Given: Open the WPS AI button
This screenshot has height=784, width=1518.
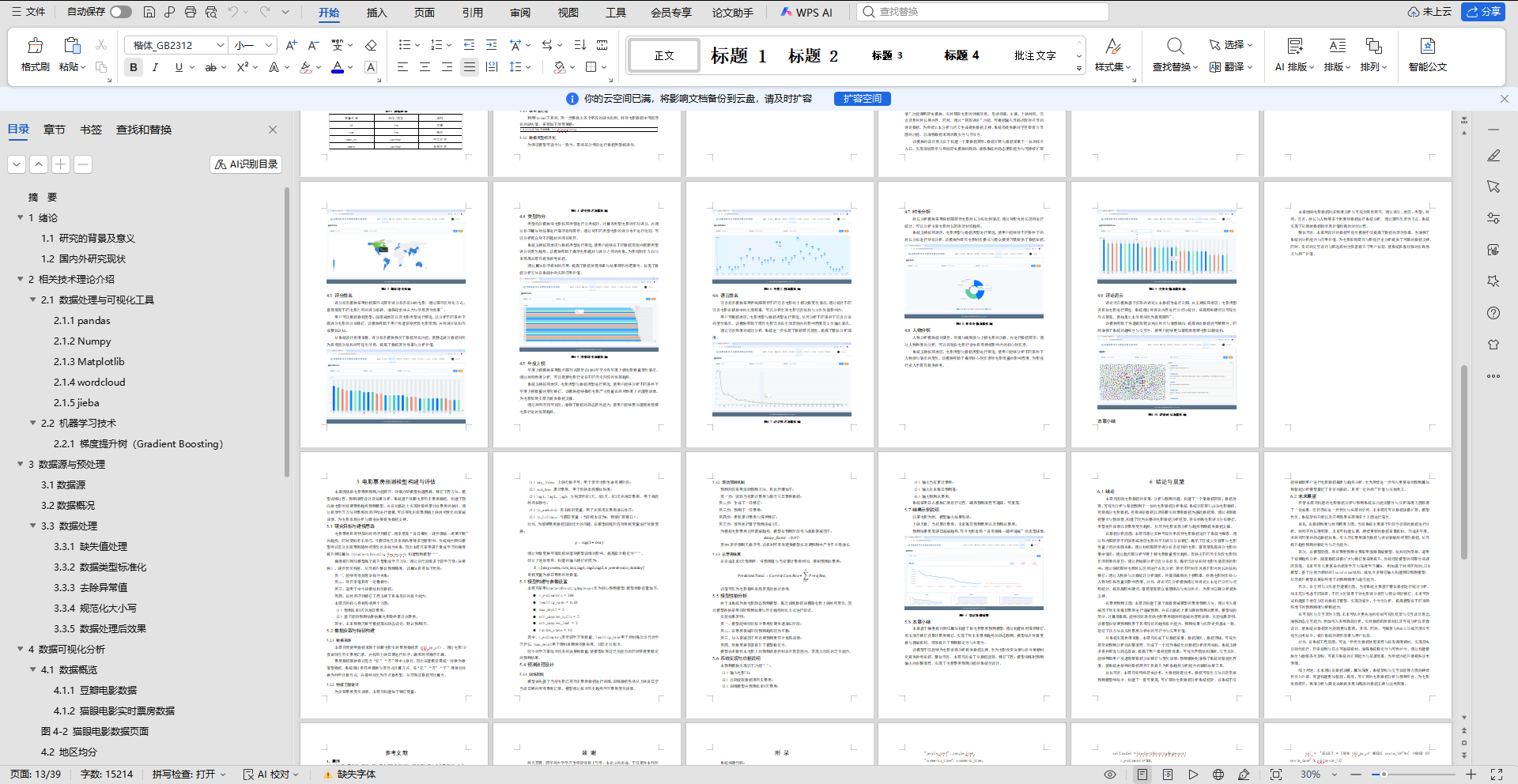Looking at the screenshot, I should click(806, 12).
